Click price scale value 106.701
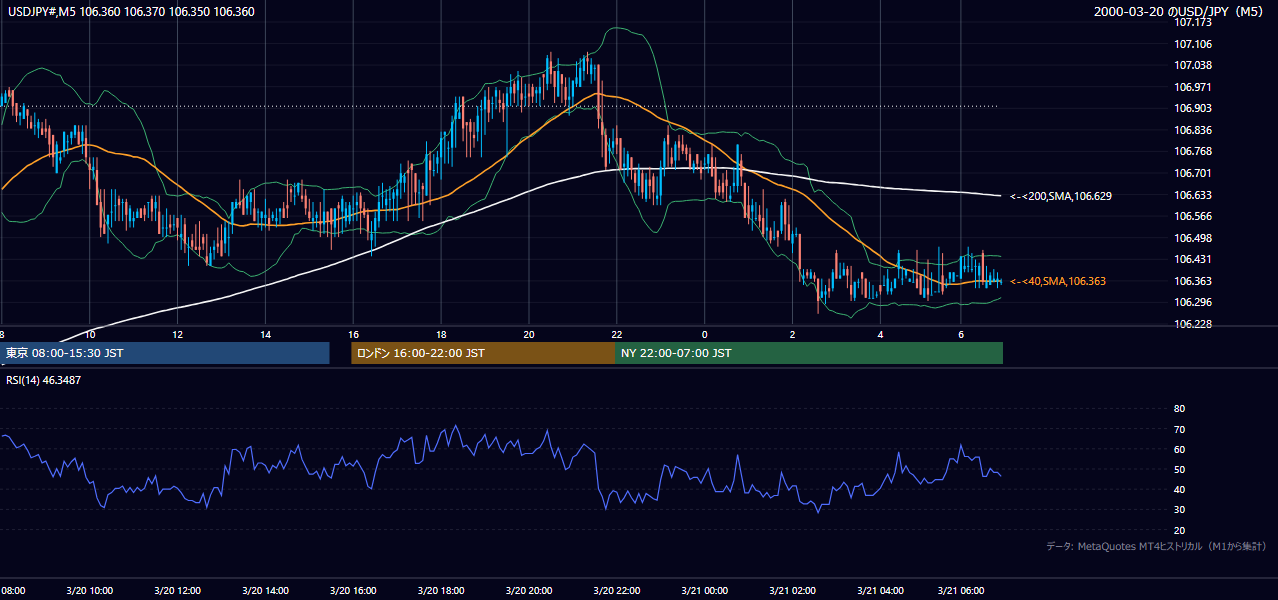Viewport: 1278px width, 600px height. (x=1193, y=173)
